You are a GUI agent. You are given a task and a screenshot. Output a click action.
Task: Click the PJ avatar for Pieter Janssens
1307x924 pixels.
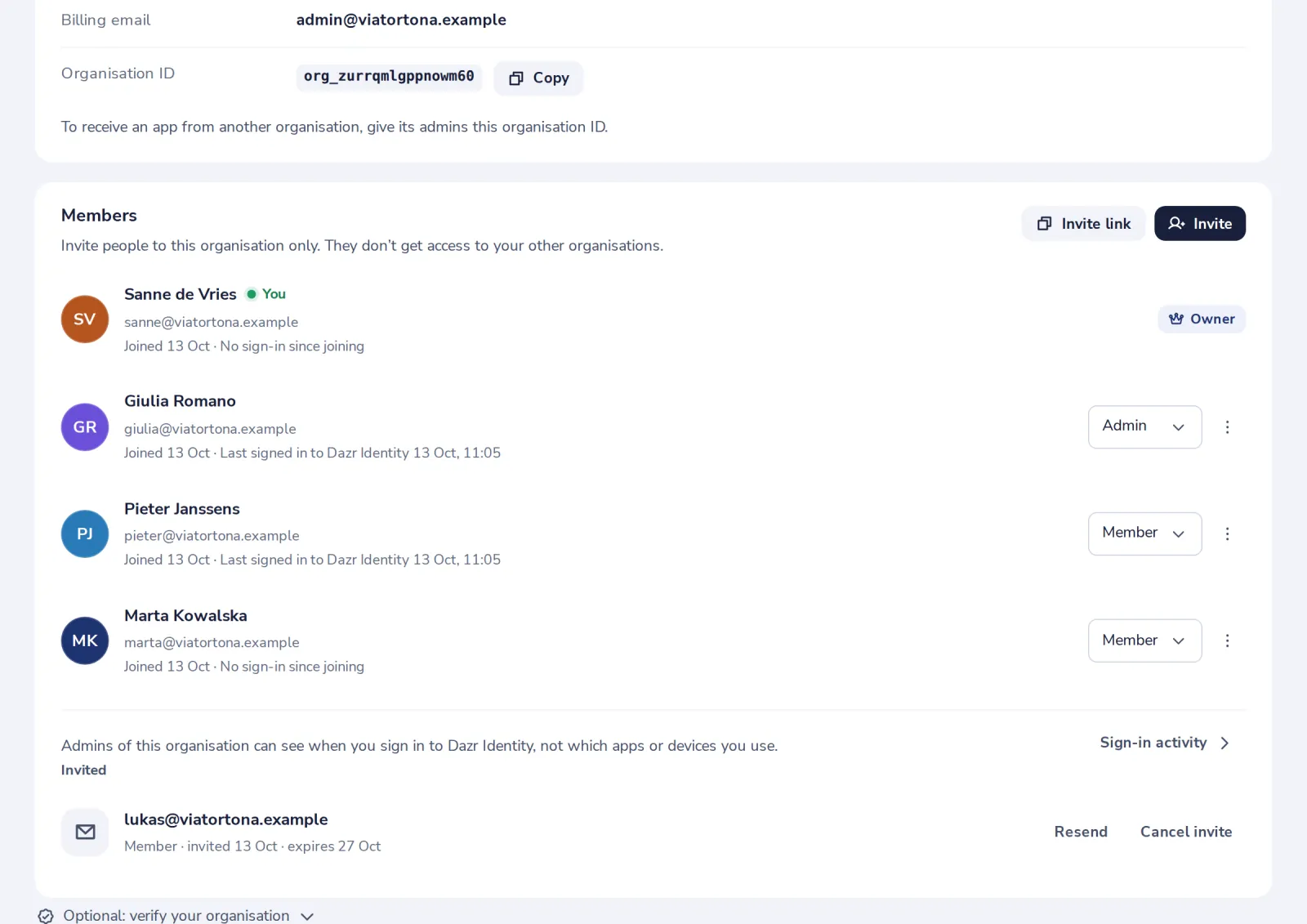pyautogui.click(x=85, y=534)
